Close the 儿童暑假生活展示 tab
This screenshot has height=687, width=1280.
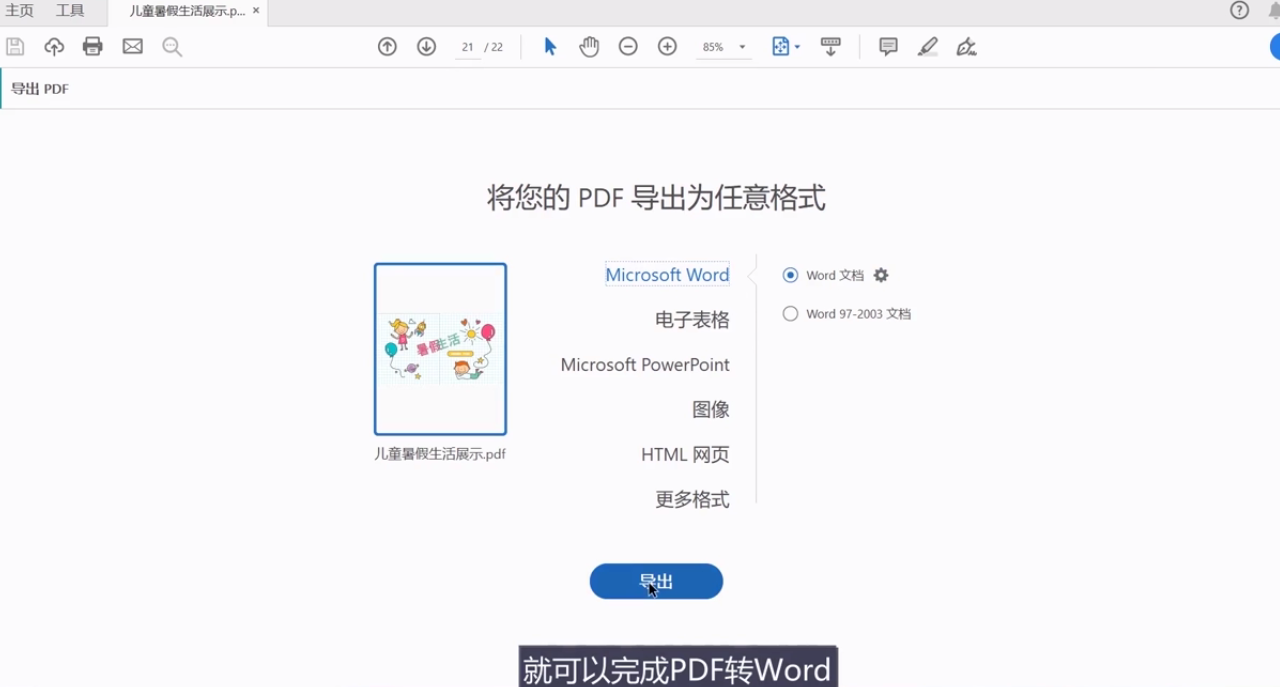[x=256, y=11]
